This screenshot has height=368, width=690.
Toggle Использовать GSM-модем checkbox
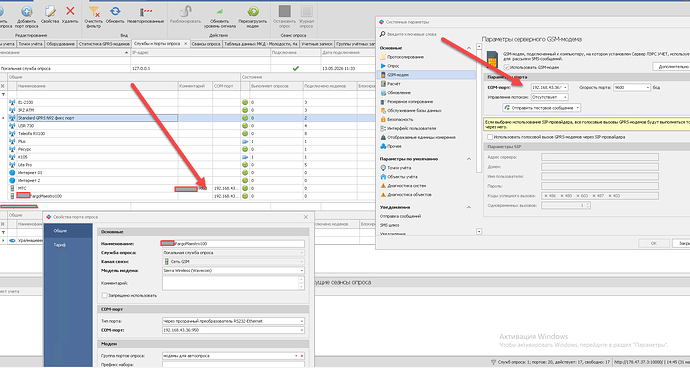point(506,67)
